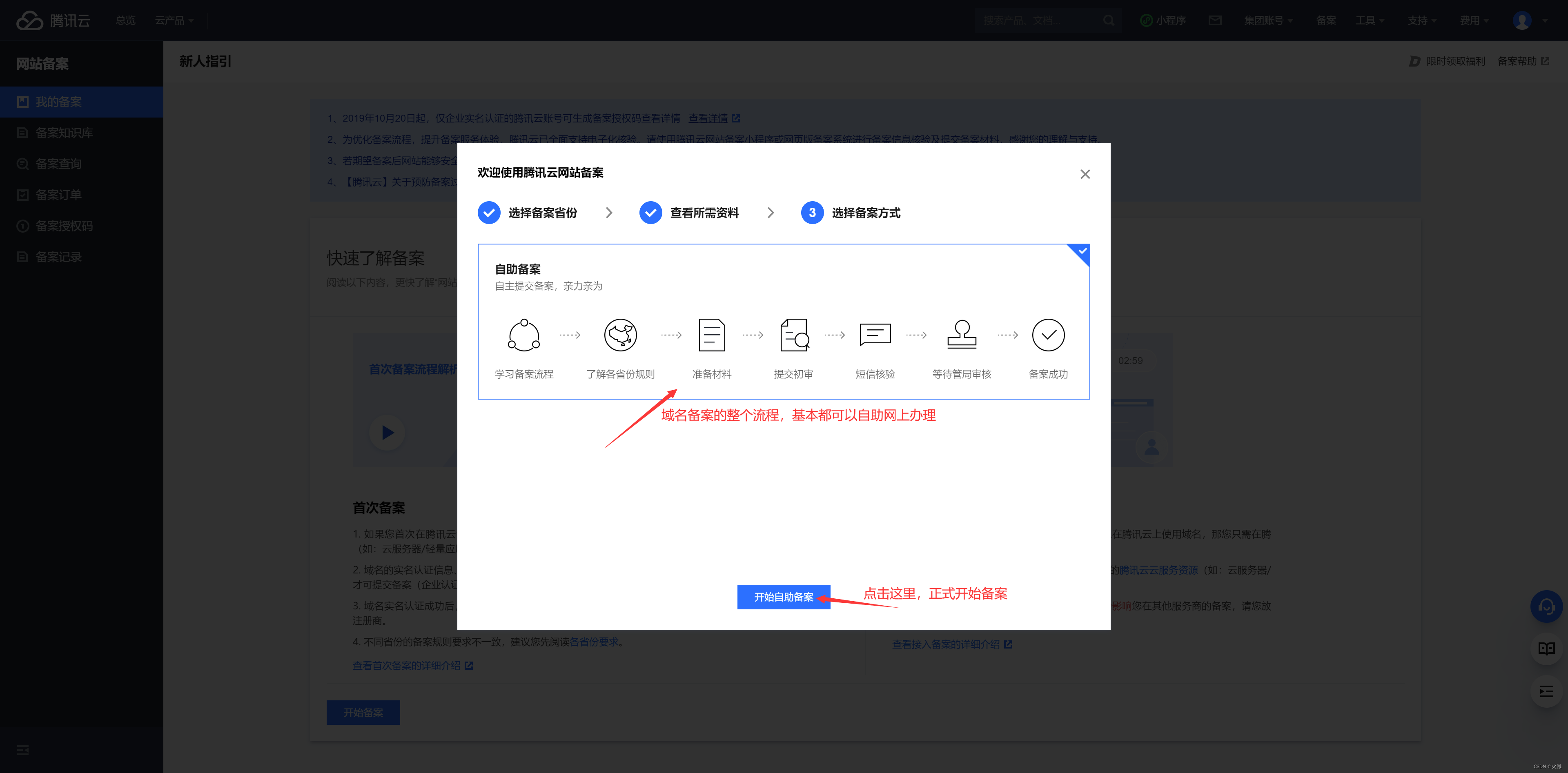
Task: Click the completed step check for 选择备案省份
Action: 489,213
